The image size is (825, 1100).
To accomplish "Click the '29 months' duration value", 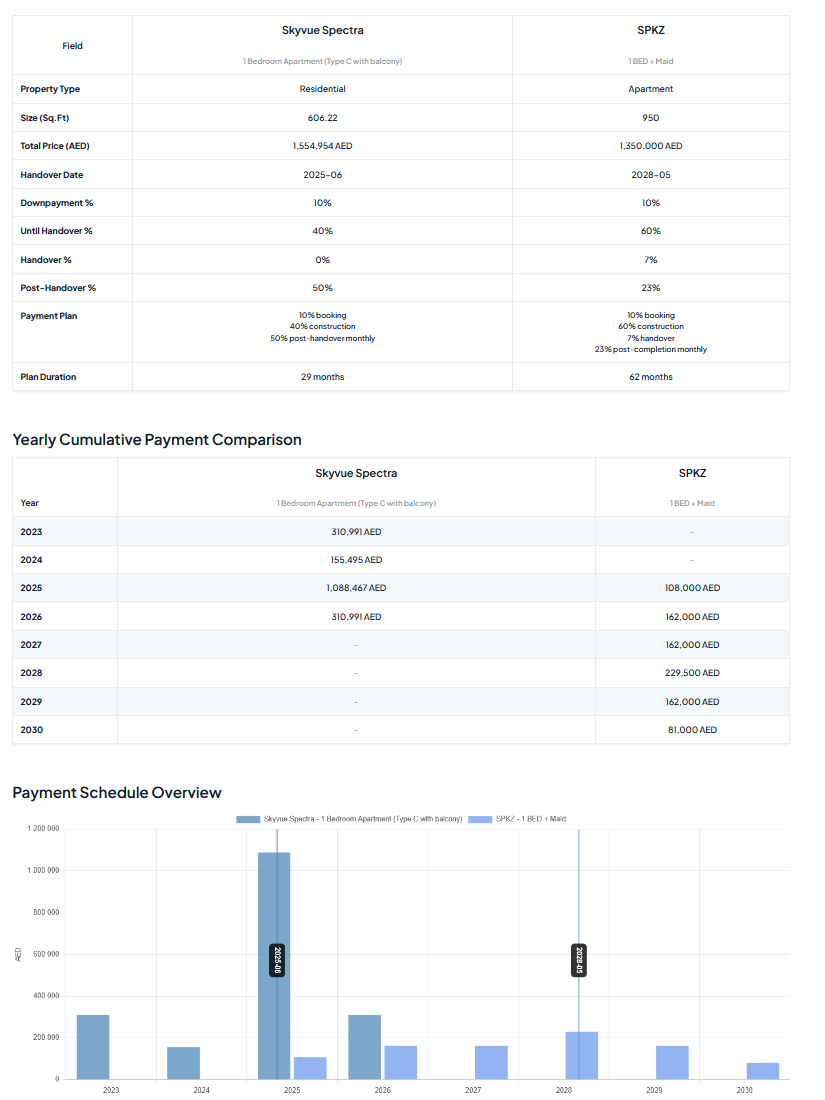I will 323,377.
